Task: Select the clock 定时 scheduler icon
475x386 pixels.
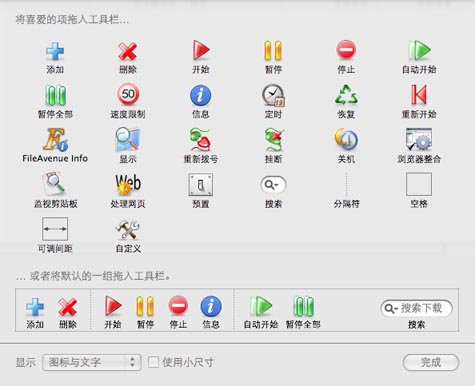Action: [273, 95]
